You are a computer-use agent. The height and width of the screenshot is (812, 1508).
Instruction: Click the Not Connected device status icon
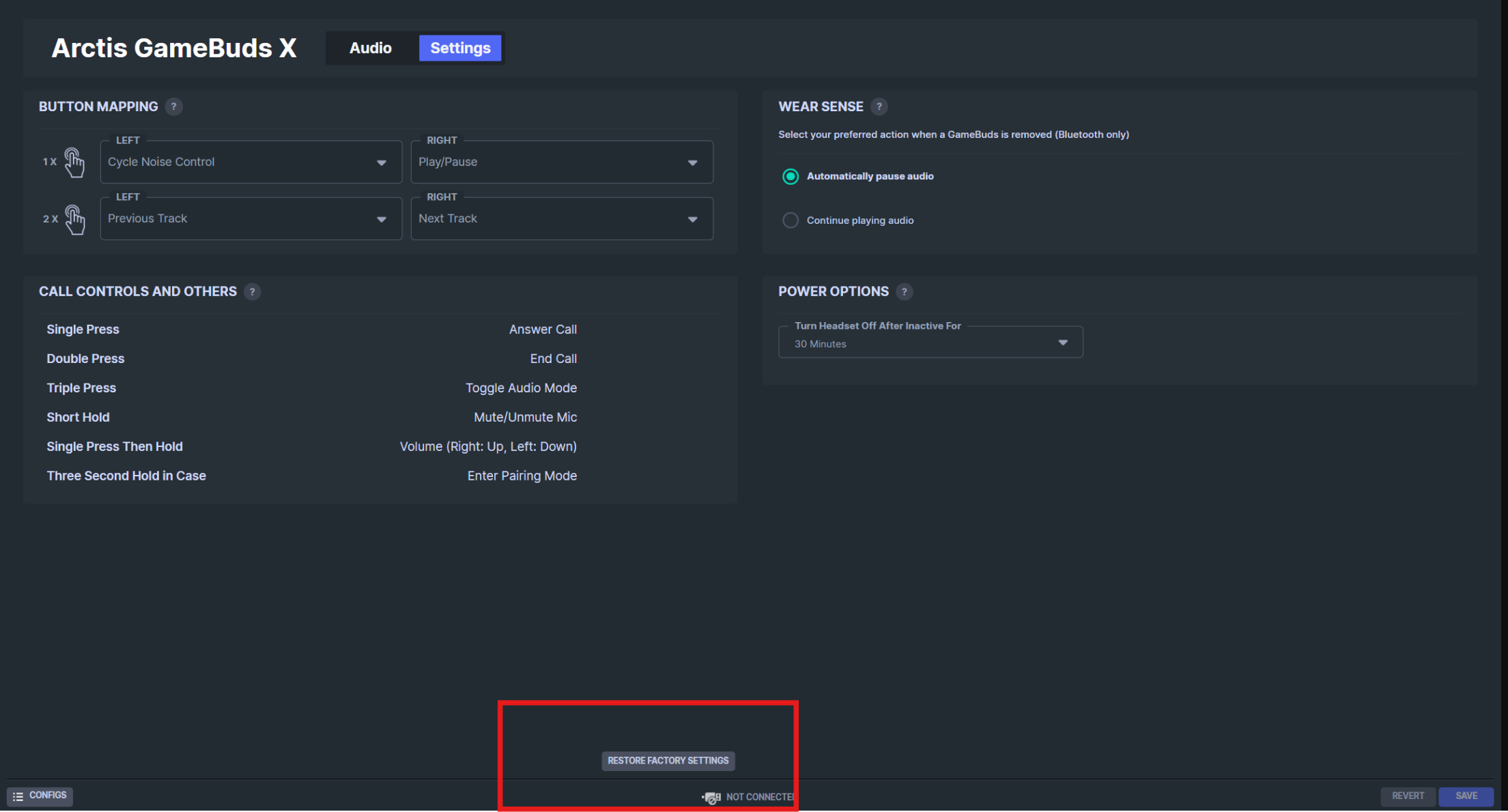tap(711, 797)
